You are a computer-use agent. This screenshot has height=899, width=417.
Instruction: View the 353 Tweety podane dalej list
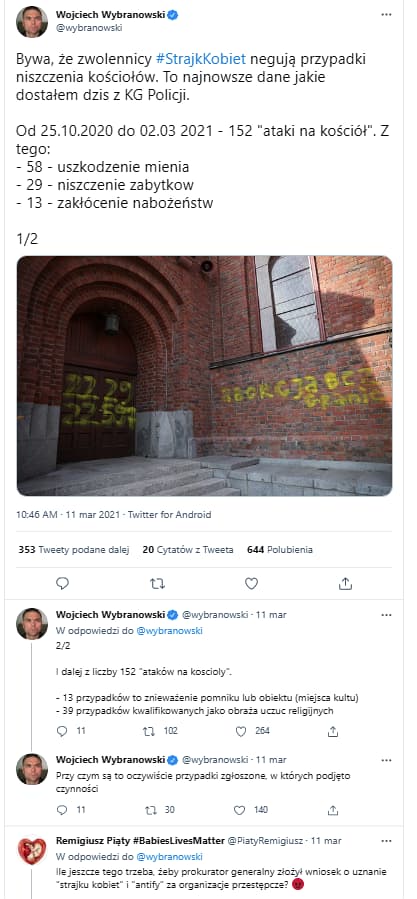pos(74,549)
